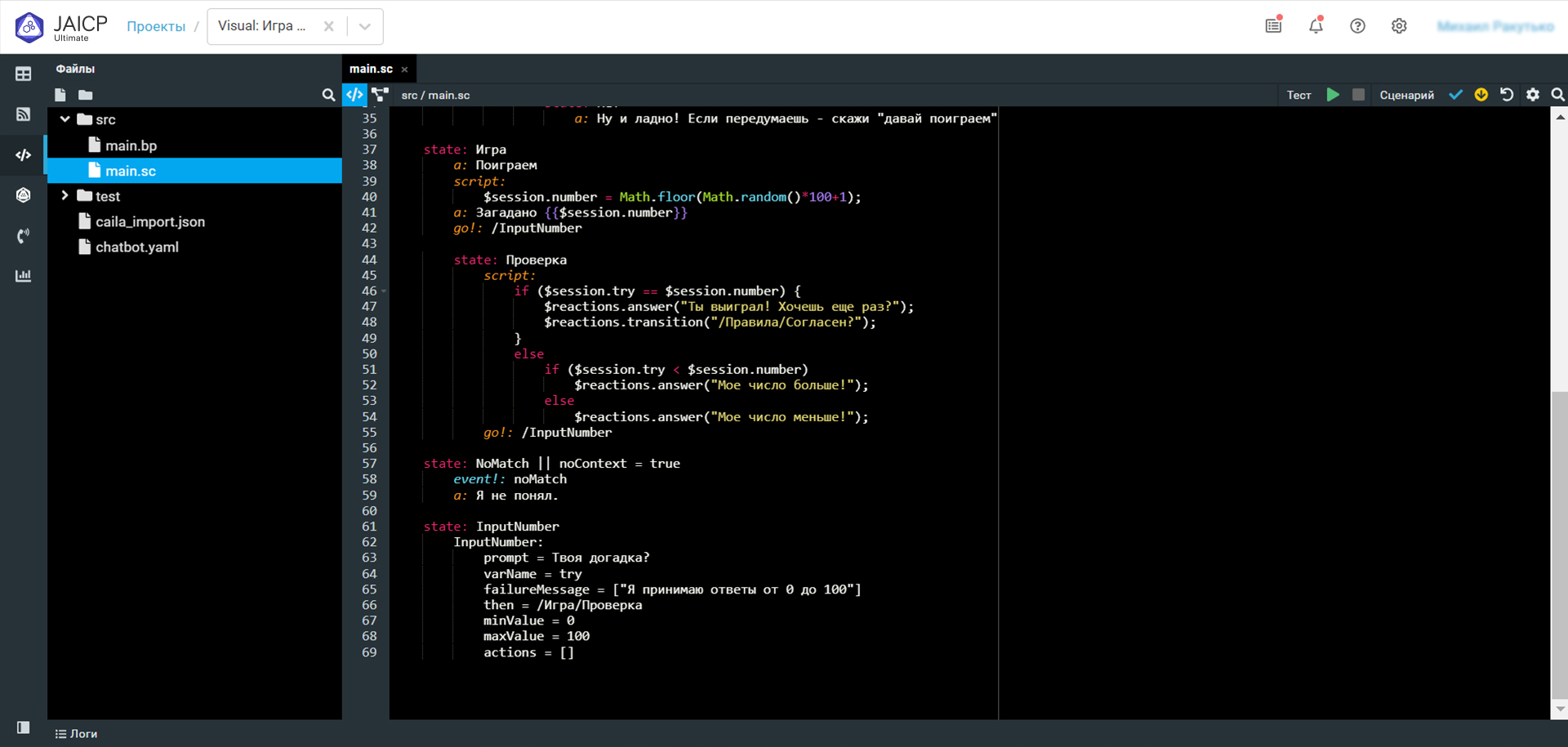This screenshot has height=747, width=1568.
Task: Open the news list icon in header
Action: click(1274, 25)
